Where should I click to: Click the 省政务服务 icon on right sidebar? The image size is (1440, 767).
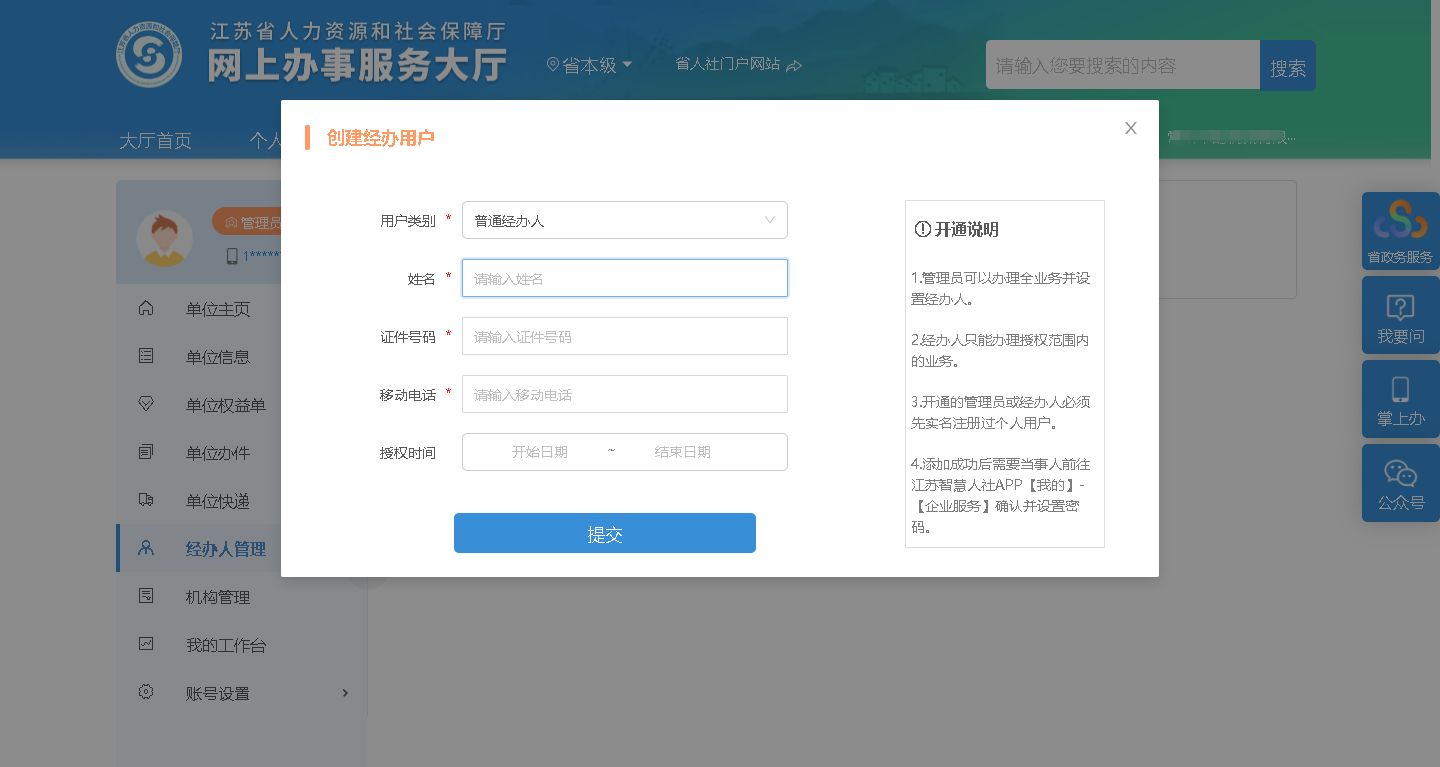click(x=1400, y=222)
